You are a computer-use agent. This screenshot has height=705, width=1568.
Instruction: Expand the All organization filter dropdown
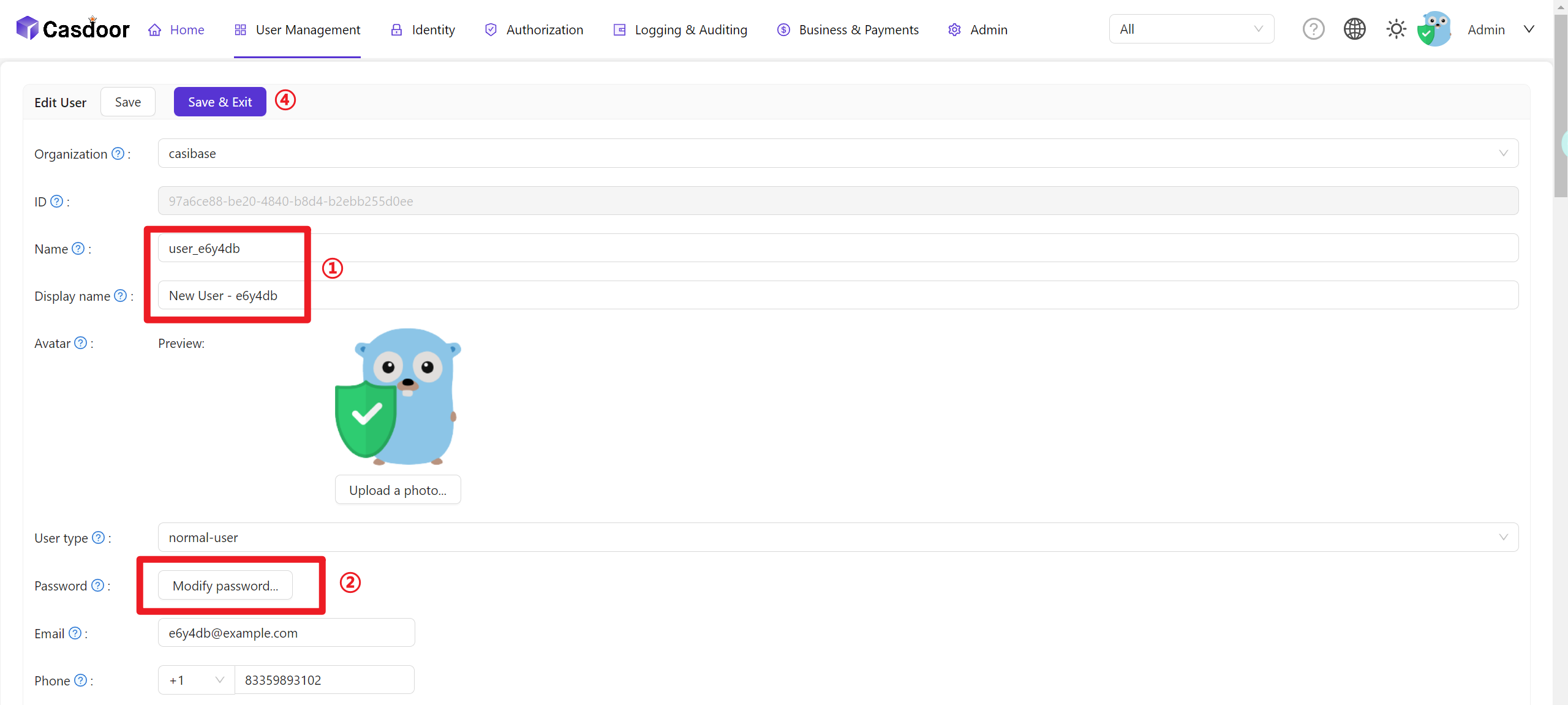point(1191,29)
